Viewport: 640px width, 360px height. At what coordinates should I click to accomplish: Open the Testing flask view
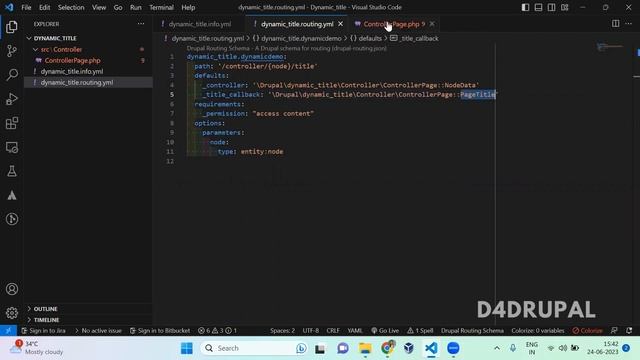[x=12, y=171]
